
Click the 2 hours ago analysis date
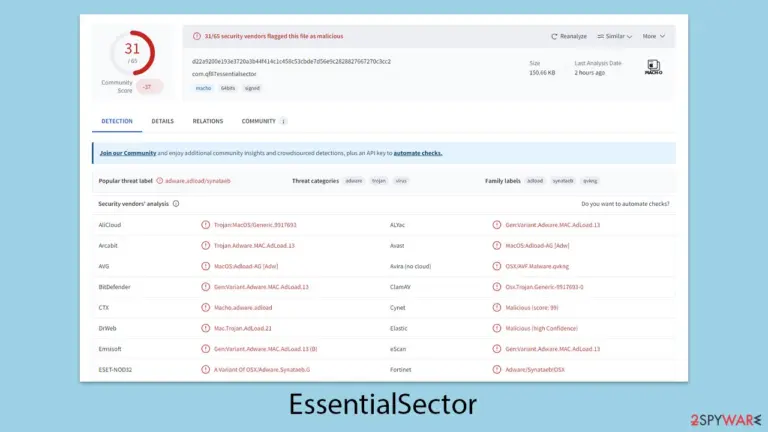tap(590, 72)
